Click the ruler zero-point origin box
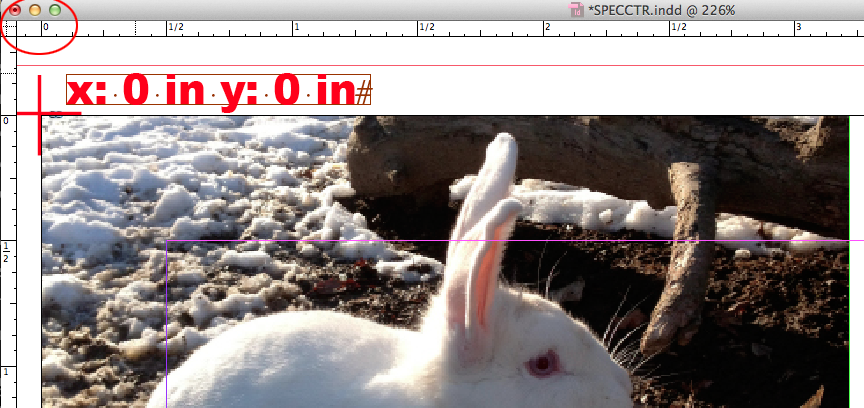The width and height of the screenshot is (864, 408). click(x=8, y=29)
